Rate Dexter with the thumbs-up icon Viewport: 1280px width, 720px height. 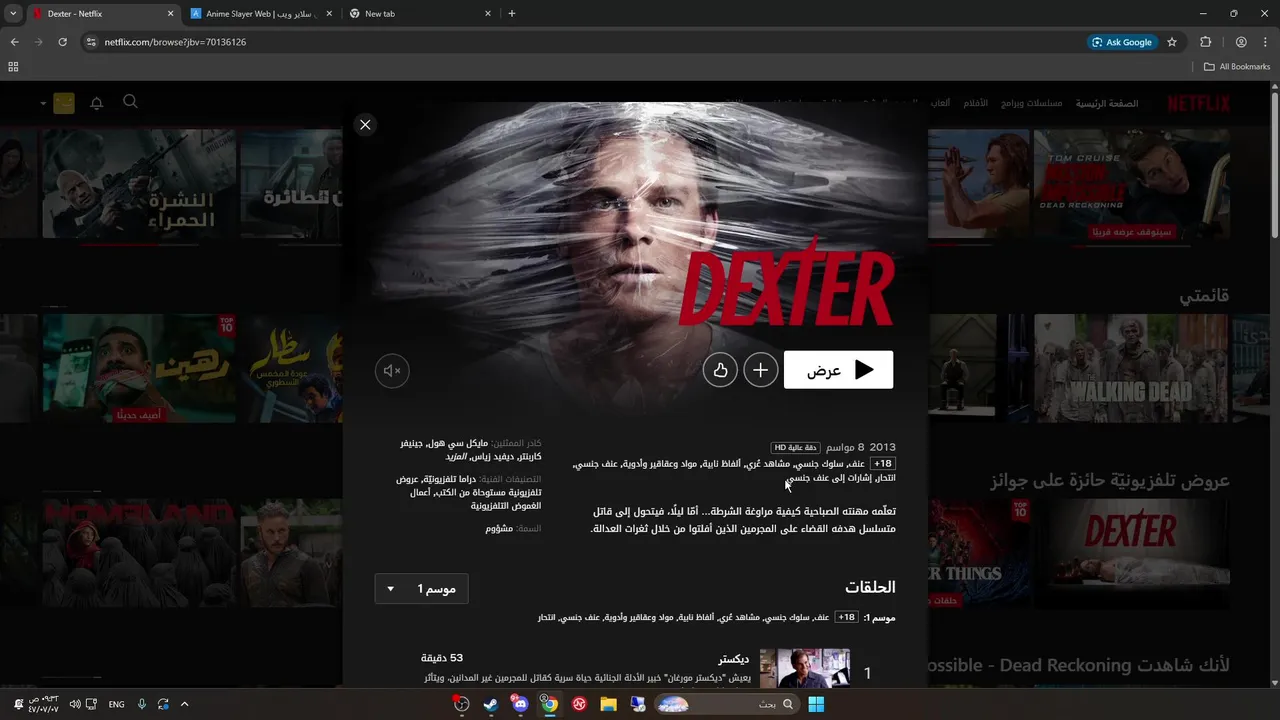tap(720, 370)
